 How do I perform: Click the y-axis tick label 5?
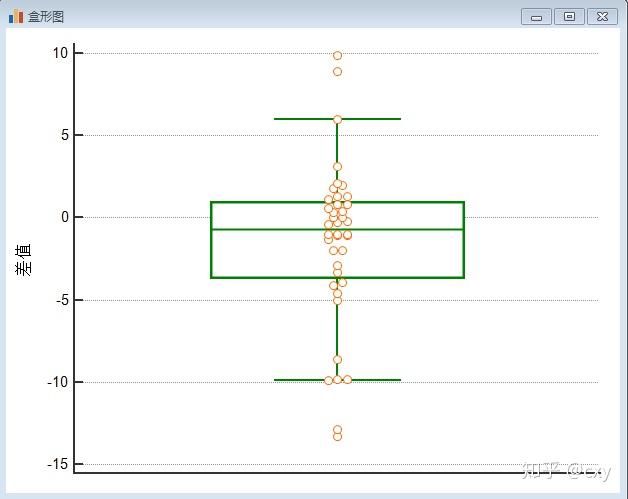pos(65,135)
